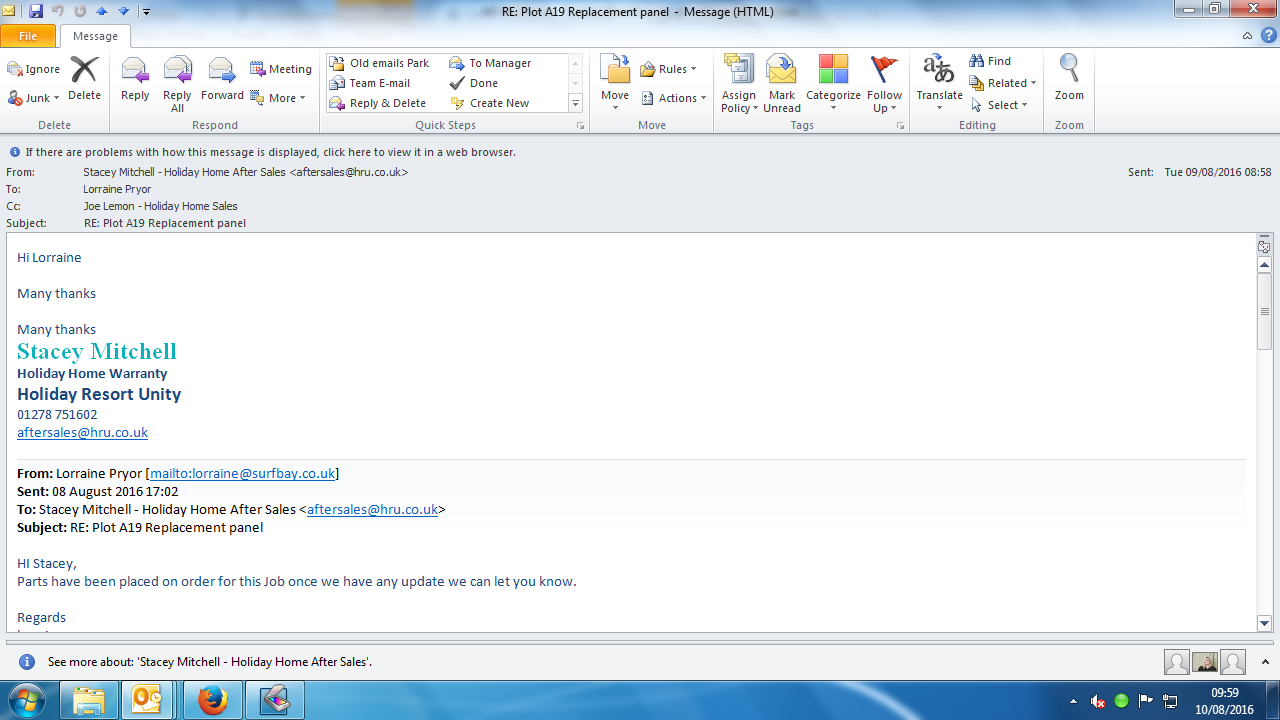The image size is (1280, 720).
Task: Run the Old emails Park quick step
Action: [x=380, y=63]
